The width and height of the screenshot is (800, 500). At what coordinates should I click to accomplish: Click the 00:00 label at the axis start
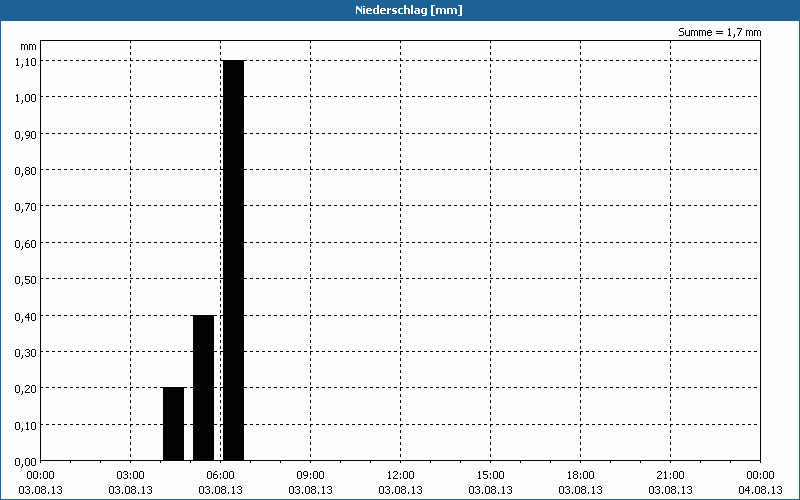pyautogui.click(x=40, y=476)
